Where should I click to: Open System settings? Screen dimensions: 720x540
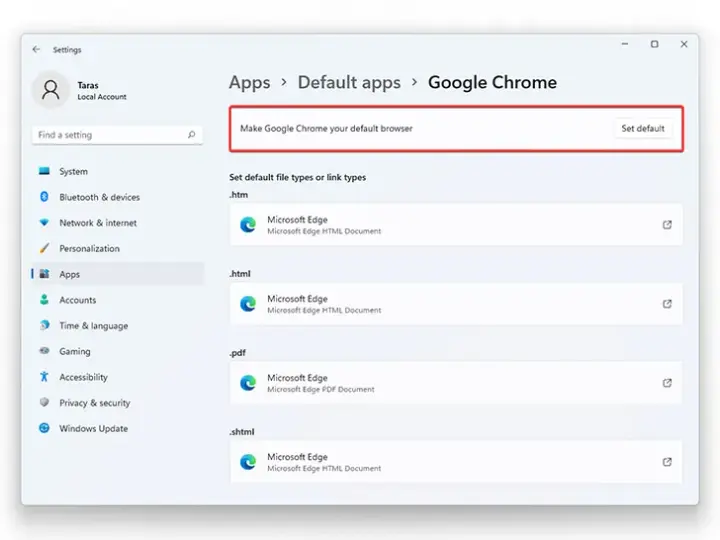(118, 171)
